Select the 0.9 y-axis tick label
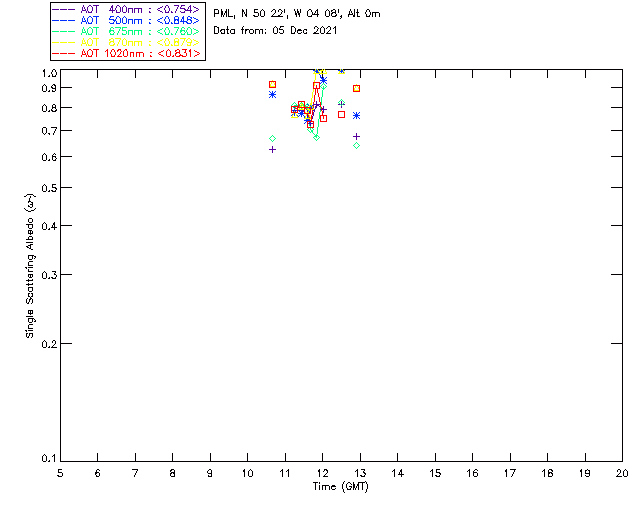The width and height of the screenshot is (640, 512). point(49,88)
